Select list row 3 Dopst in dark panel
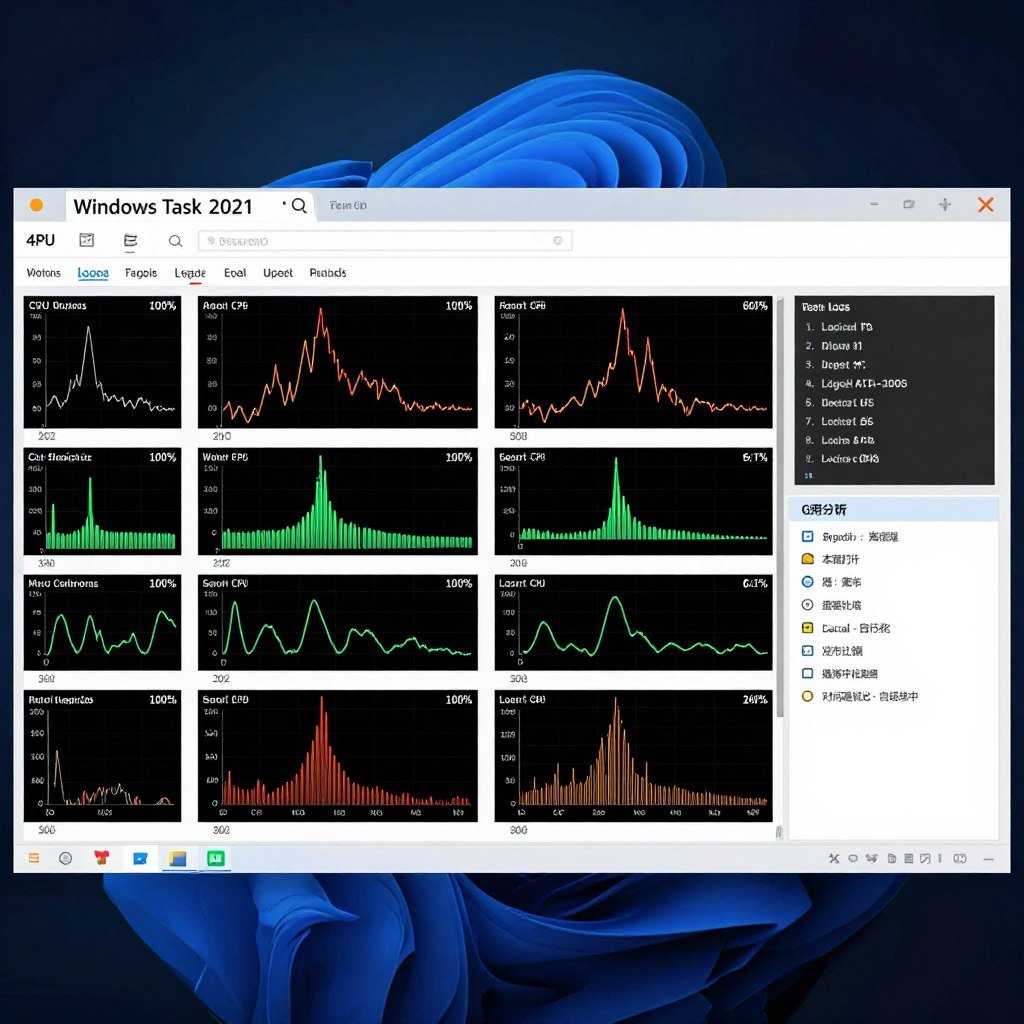This screenshot has width=1024, height=1024. pos(836,364)
